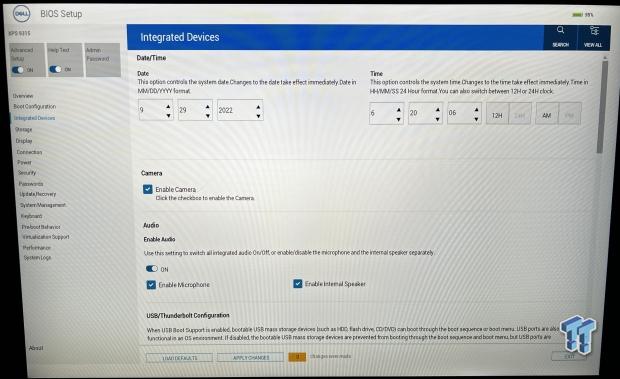The height and width of the screenshot is (379, 620).
Task: Check the battery status icon
Action: (x=578, y=15)
